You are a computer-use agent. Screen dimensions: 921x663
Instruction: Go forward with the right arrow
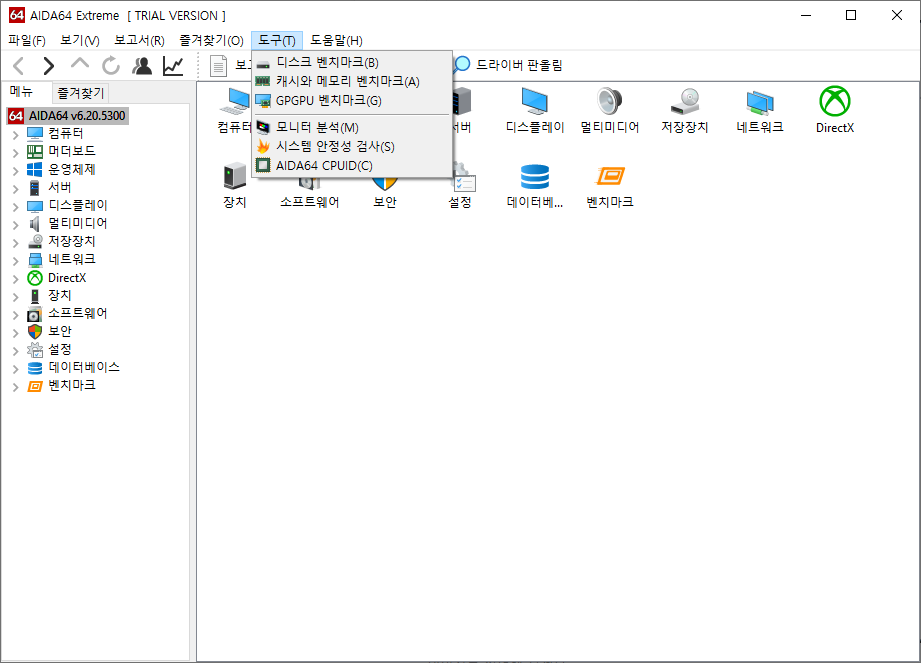(49, 66)
